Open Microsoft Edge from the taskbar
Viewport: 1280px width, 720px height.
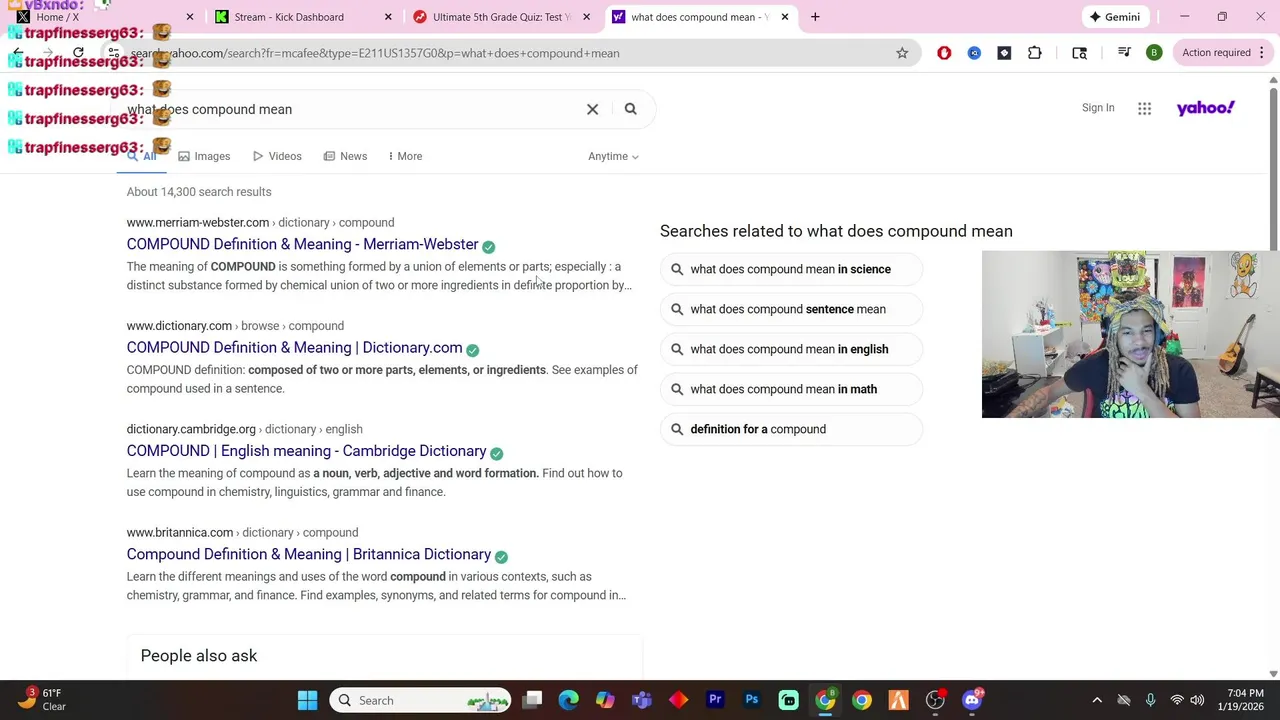[x=568, y=700]
